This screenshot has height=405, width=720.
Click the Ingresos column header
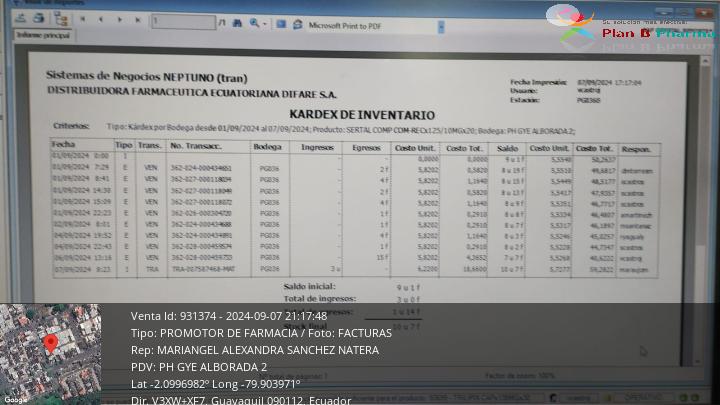317,147
